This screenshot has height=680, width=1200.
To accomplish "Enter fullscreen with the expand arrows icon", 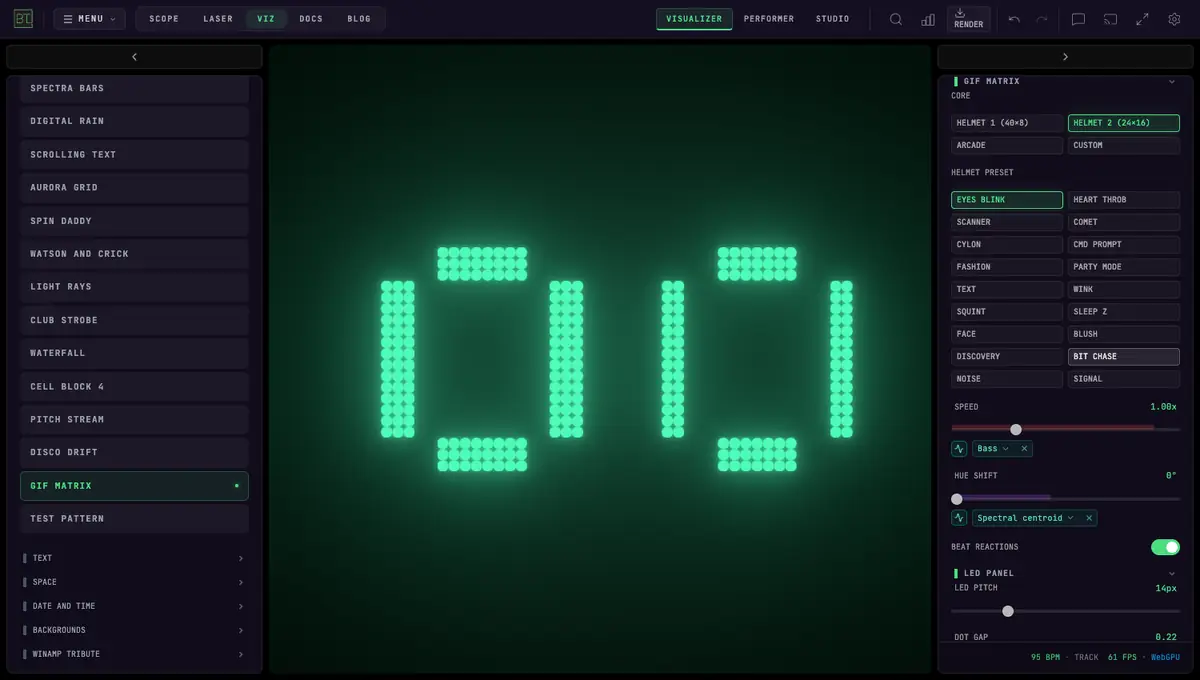I will 1142,19.
